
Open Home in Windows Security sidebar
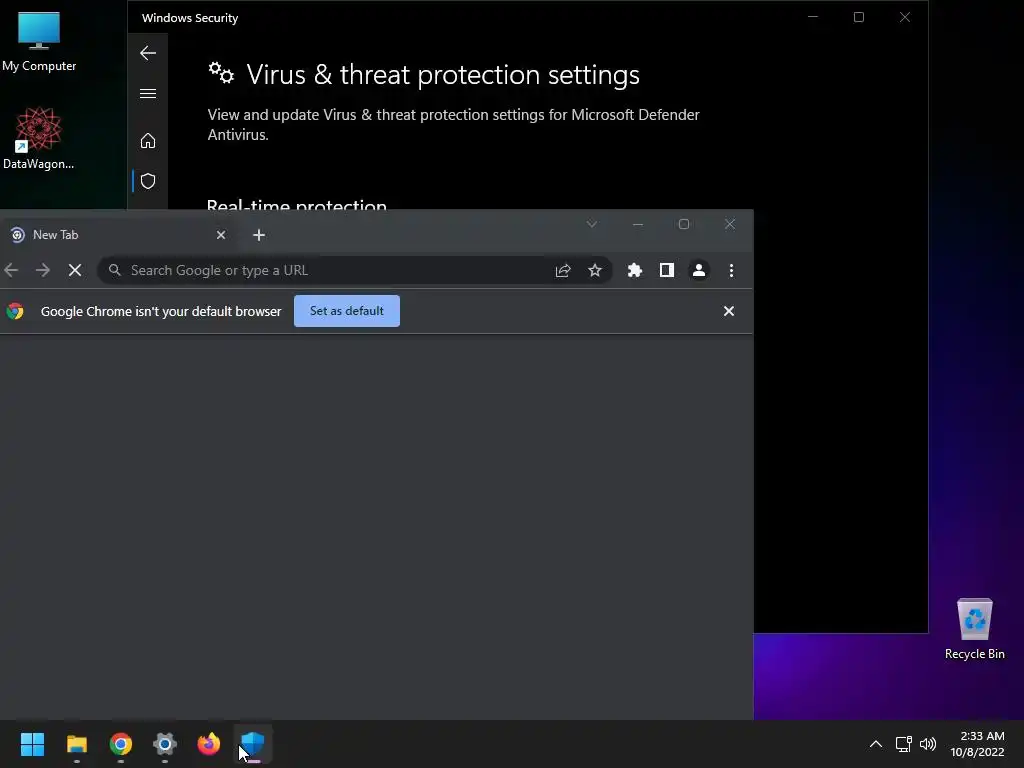point(148,140)
